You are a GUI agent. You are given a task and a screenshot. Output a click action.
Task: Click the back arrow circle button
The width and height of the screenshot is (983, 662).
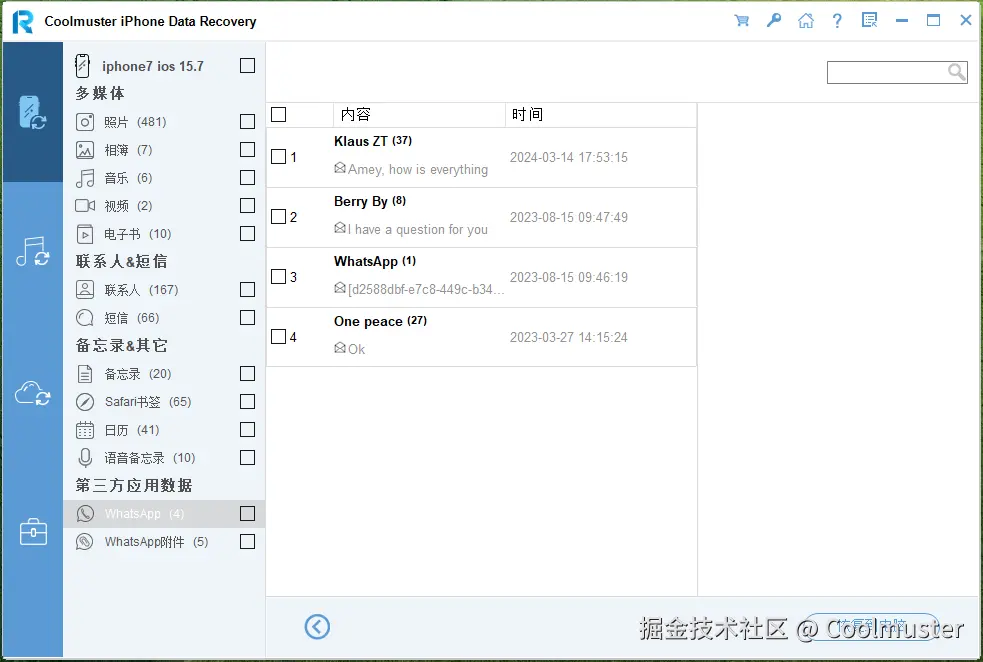(x=317, y=626)
